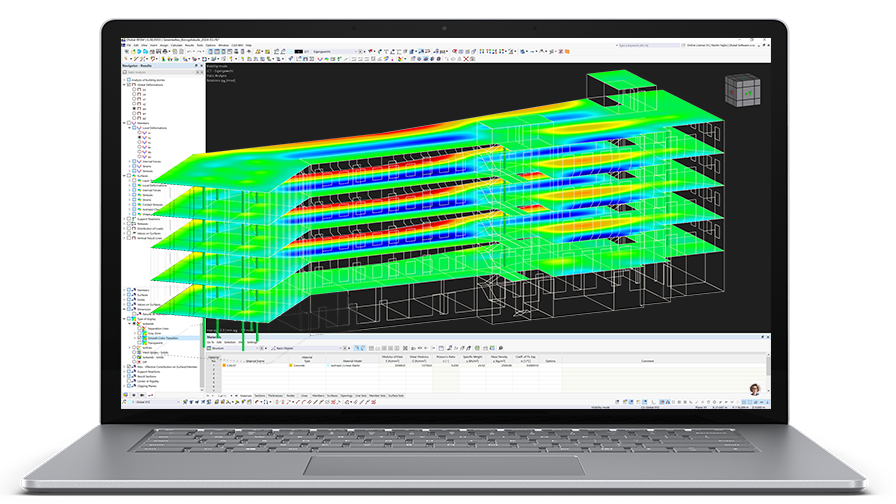Collapse the Type of display node

pyautogui.click(x=124, y=319)
